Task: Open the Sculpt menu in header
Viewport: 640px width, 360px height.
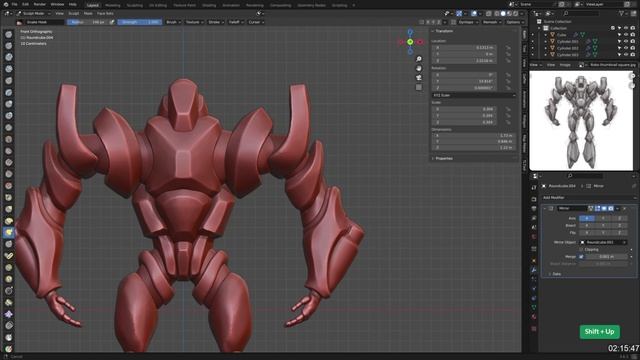Action: (73, 13)
